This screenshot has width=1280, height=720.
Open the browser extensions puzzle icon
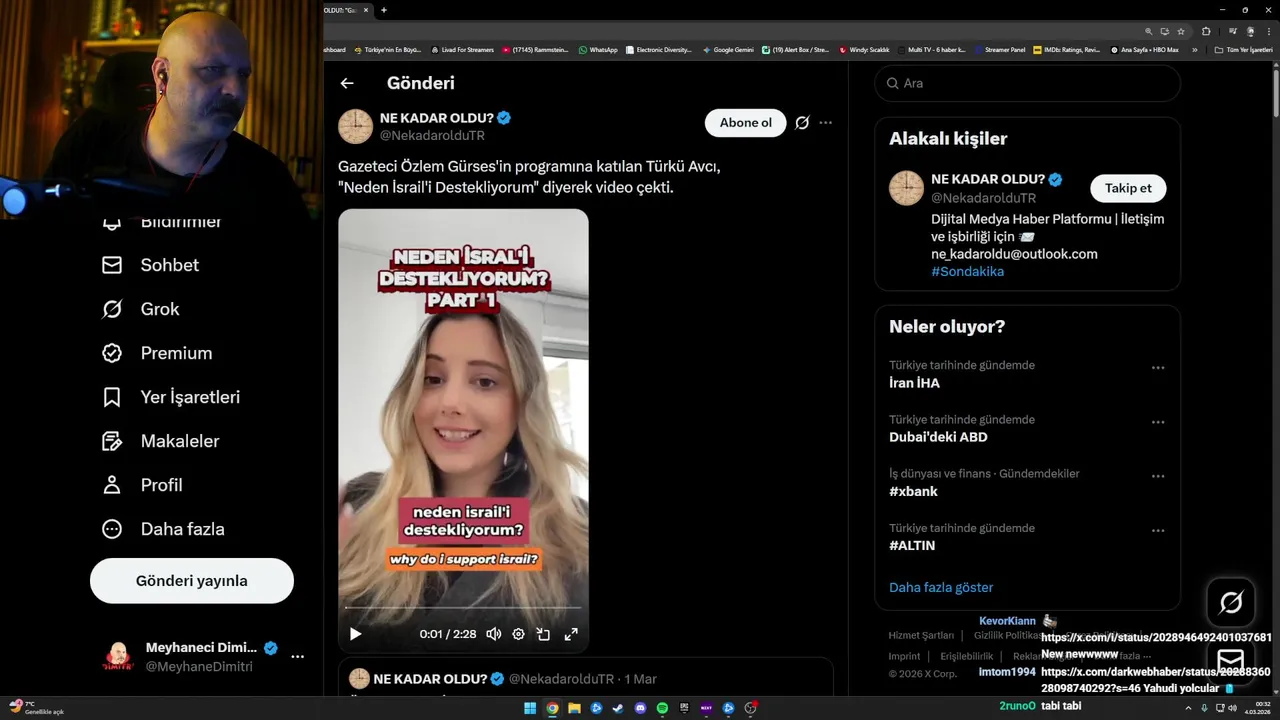pos(1206,31)
